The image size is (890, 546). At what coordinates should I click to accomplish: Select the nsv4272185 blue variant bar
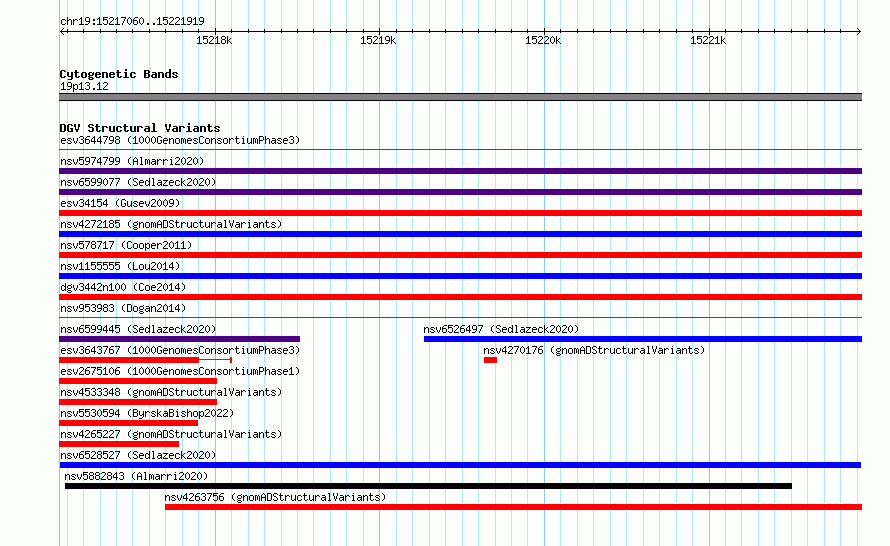click(460, 234)
